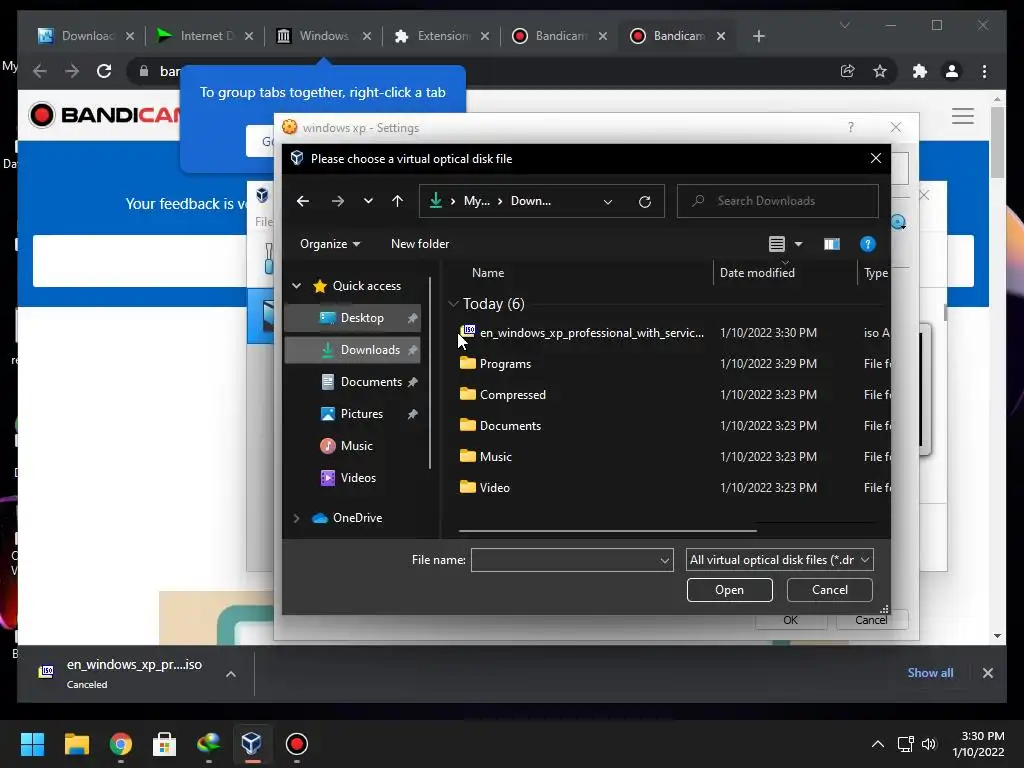Open the Chrome profile menu
This screenshot has width=1024, height=768.
pyautogui.click(x=952, y=71)
